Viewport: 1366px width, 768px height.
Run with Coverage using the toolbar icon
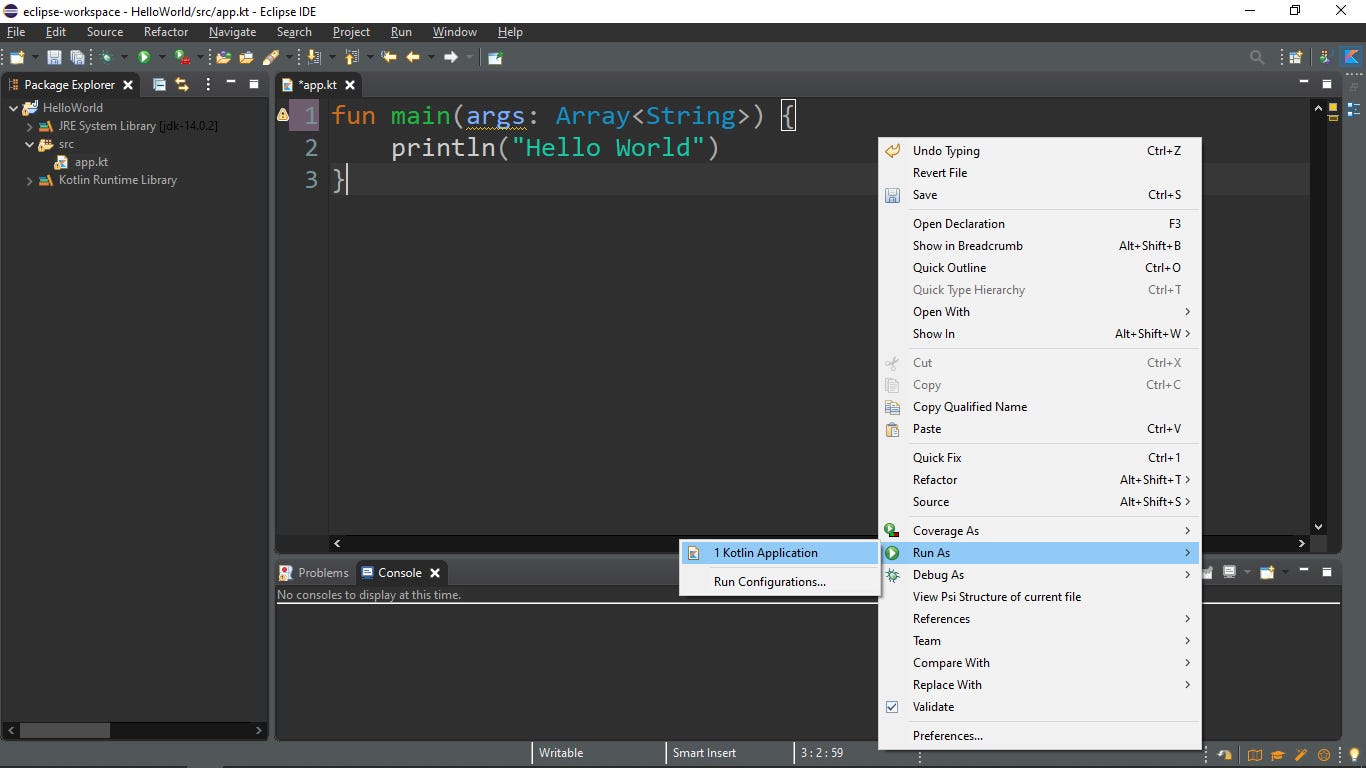point(183,57)
